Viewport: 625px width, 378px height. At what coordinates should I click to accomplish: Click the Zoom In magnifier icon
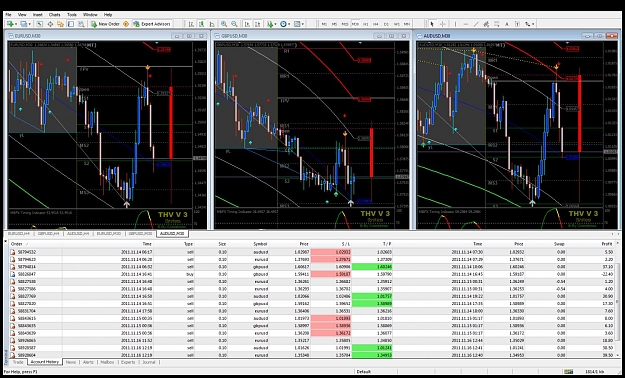tap(224, 24)
